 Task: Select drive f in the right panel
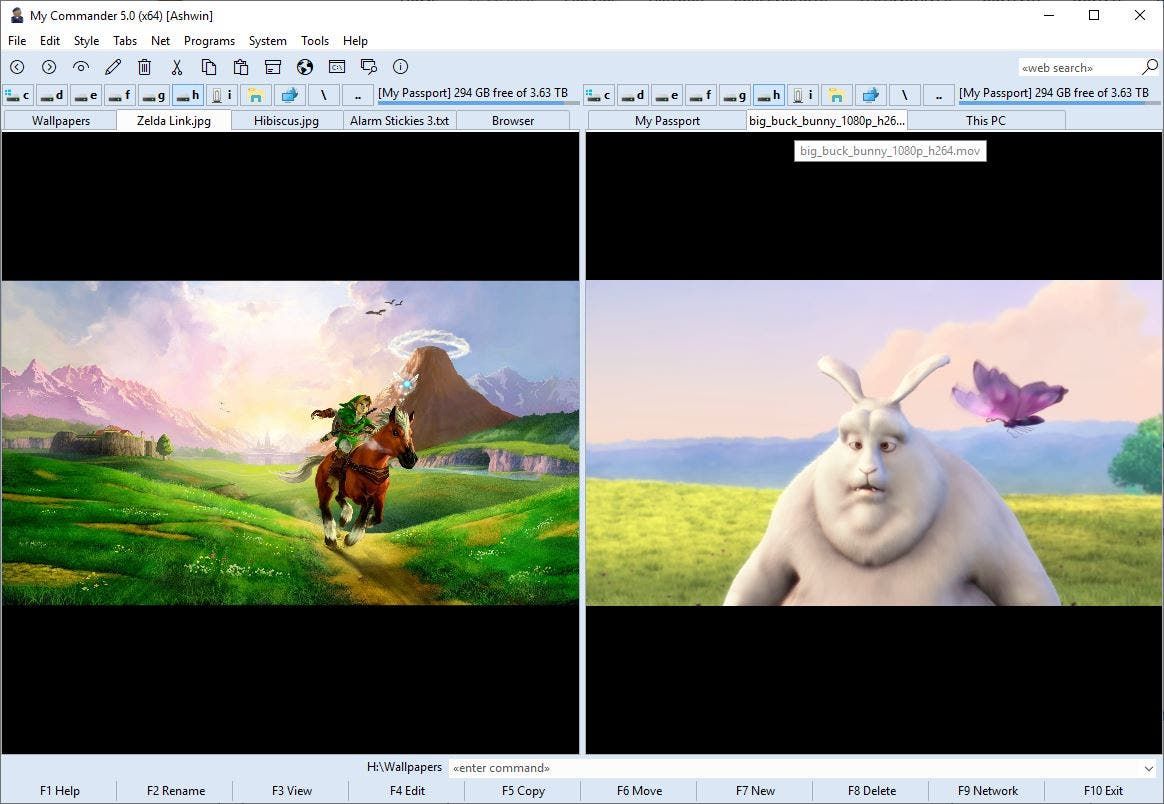(x=701, y=94)
